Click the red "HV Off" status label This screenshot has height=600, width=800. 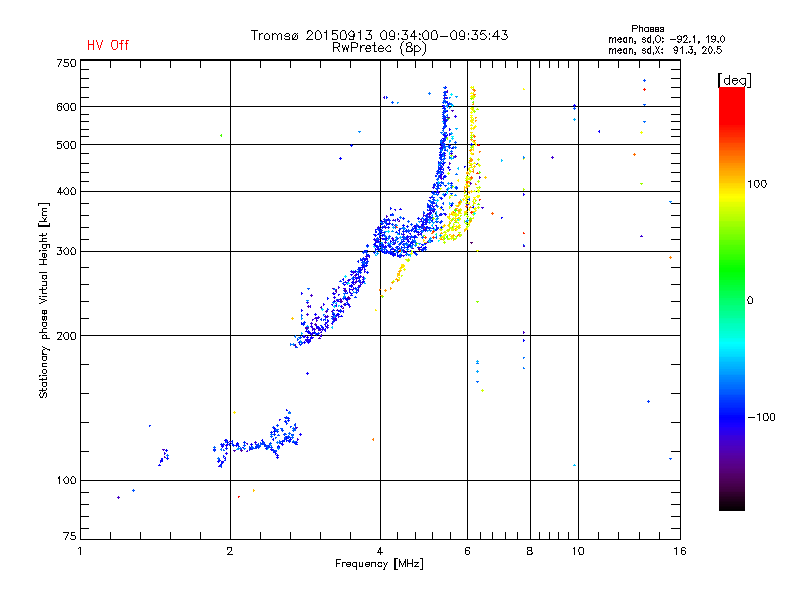(108, 45)
